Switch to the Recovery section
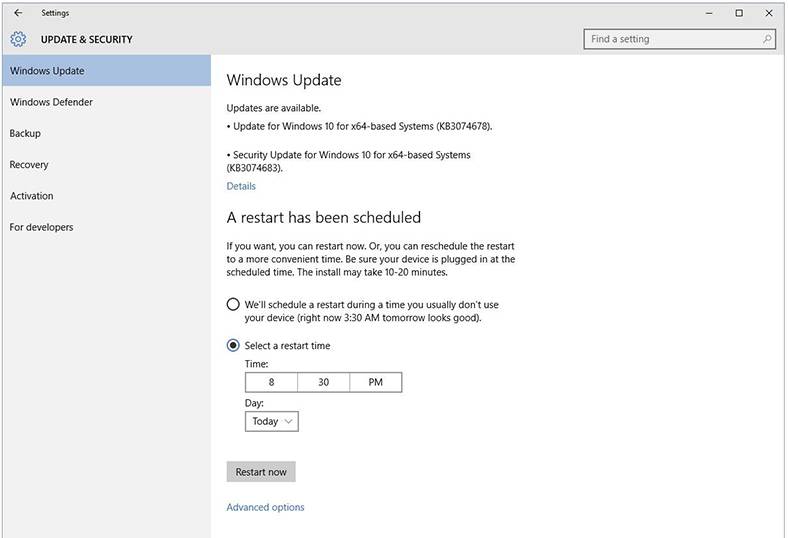The width and height of the screenshot is (788, 538). (107, 164)
